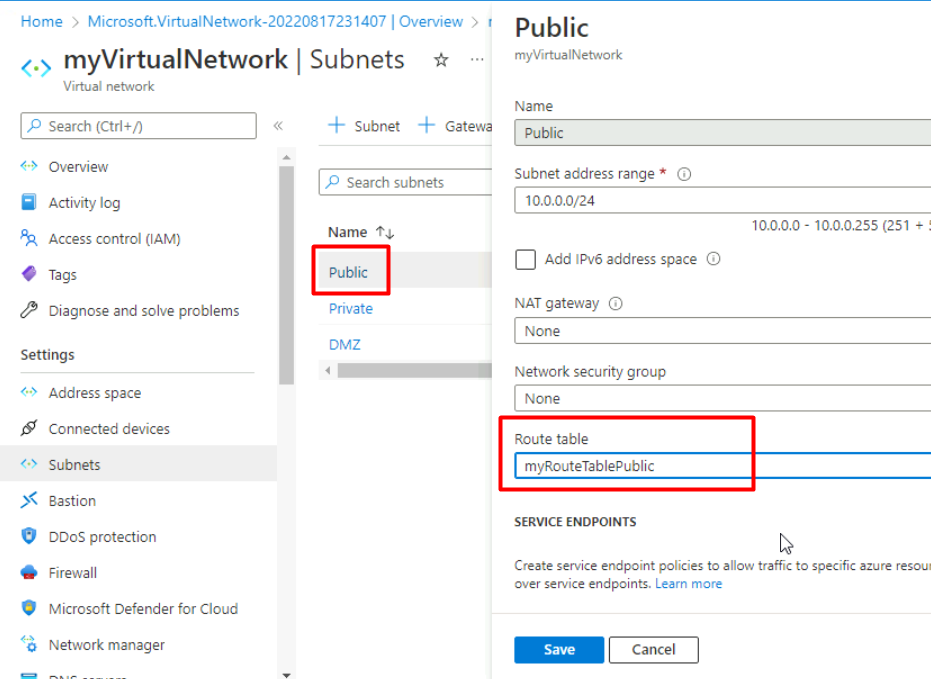Enable Add IPv6 address space checkbox

[x=525, y=259]
